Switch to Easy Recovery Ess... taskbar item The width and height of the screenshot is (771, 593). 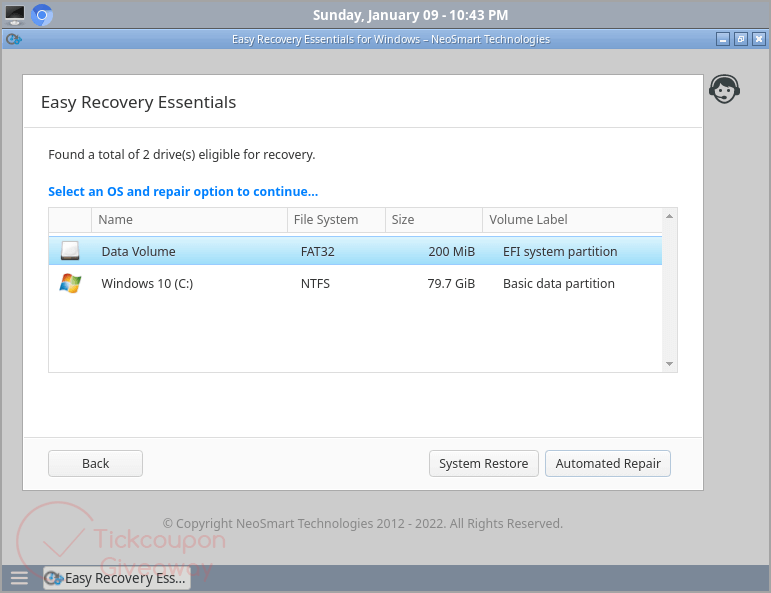[x=117, y=578]
